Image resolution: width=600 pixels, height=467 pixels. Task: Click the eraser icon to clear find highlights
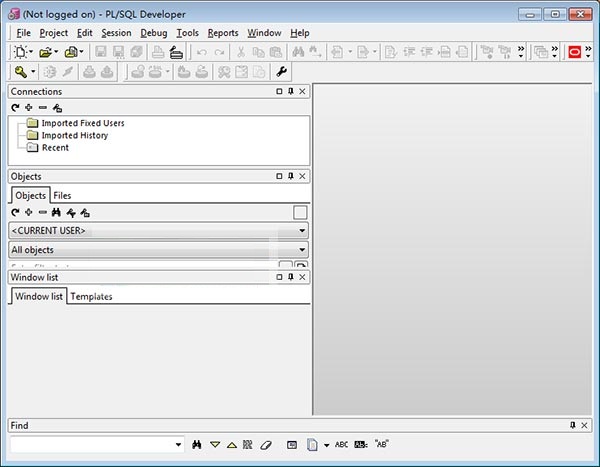pos(265,444)
